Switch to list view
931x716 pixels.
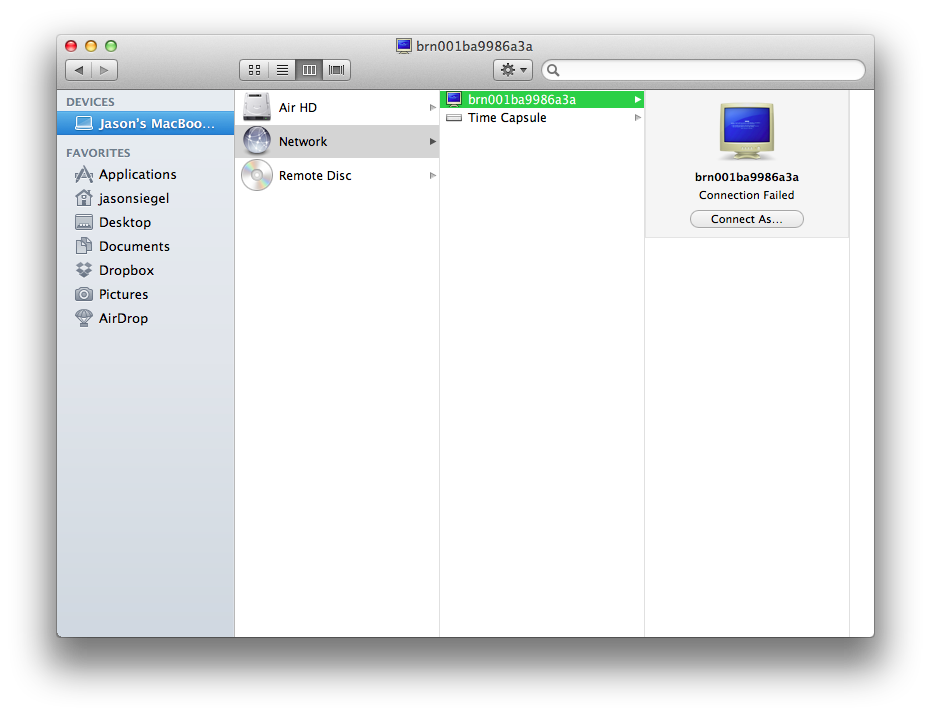(282, 70)
